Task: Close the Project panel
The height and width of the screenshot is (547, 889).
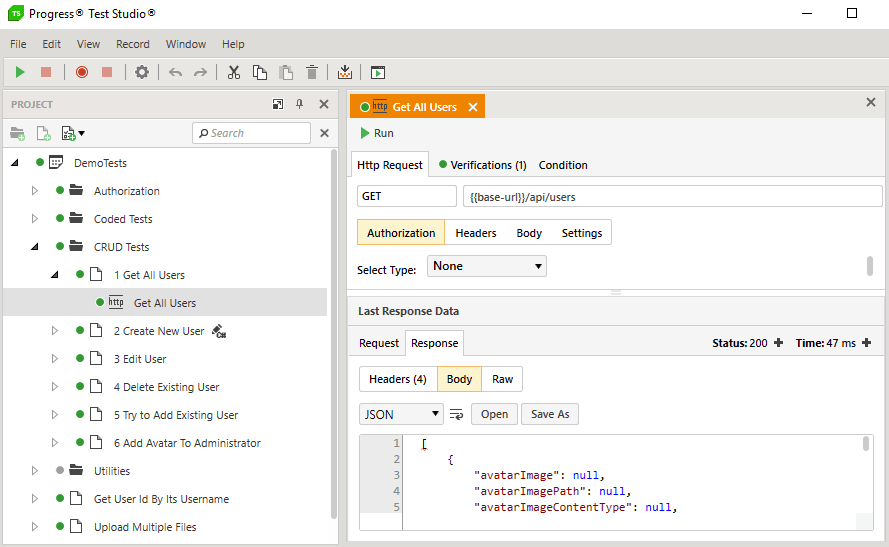Action: [x=324, y=104]
